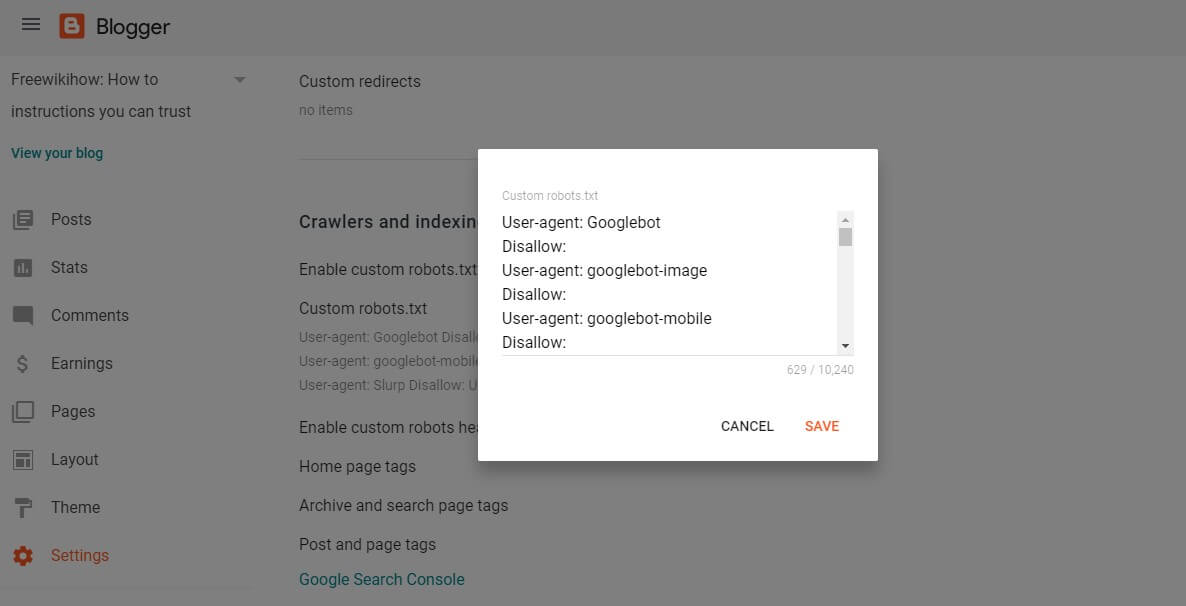The width and height of the screenshot is (1186, 606).
Task: Expand the blog selector dropdown arrow
Action: 238,78
